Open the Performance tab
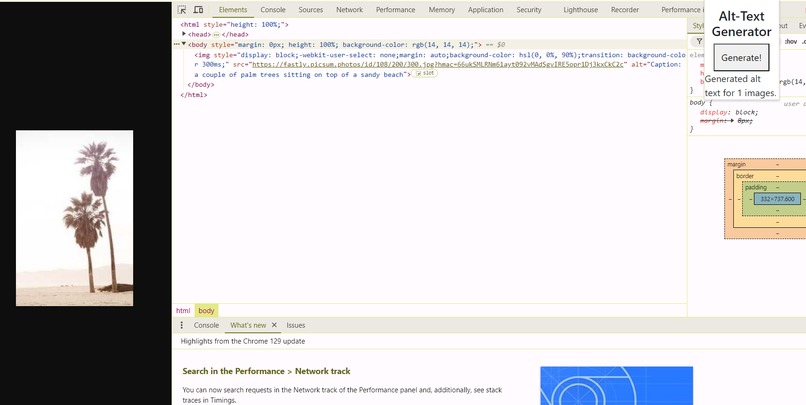The width and height of the screenshot is (806, 405). coord(395,10)
